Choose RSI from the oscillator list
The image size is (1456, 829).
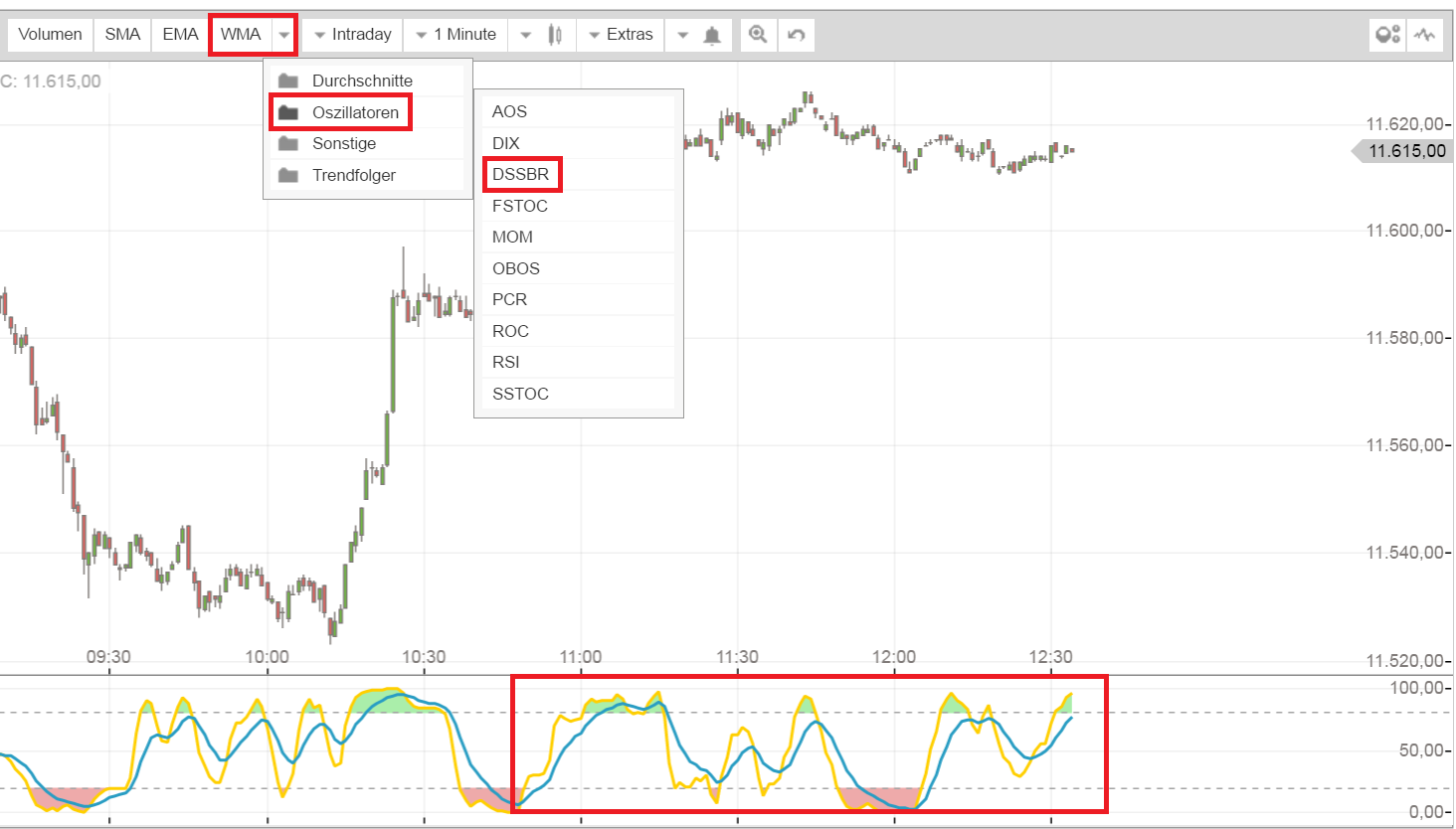pyautogui.click(x=505, y=362)
